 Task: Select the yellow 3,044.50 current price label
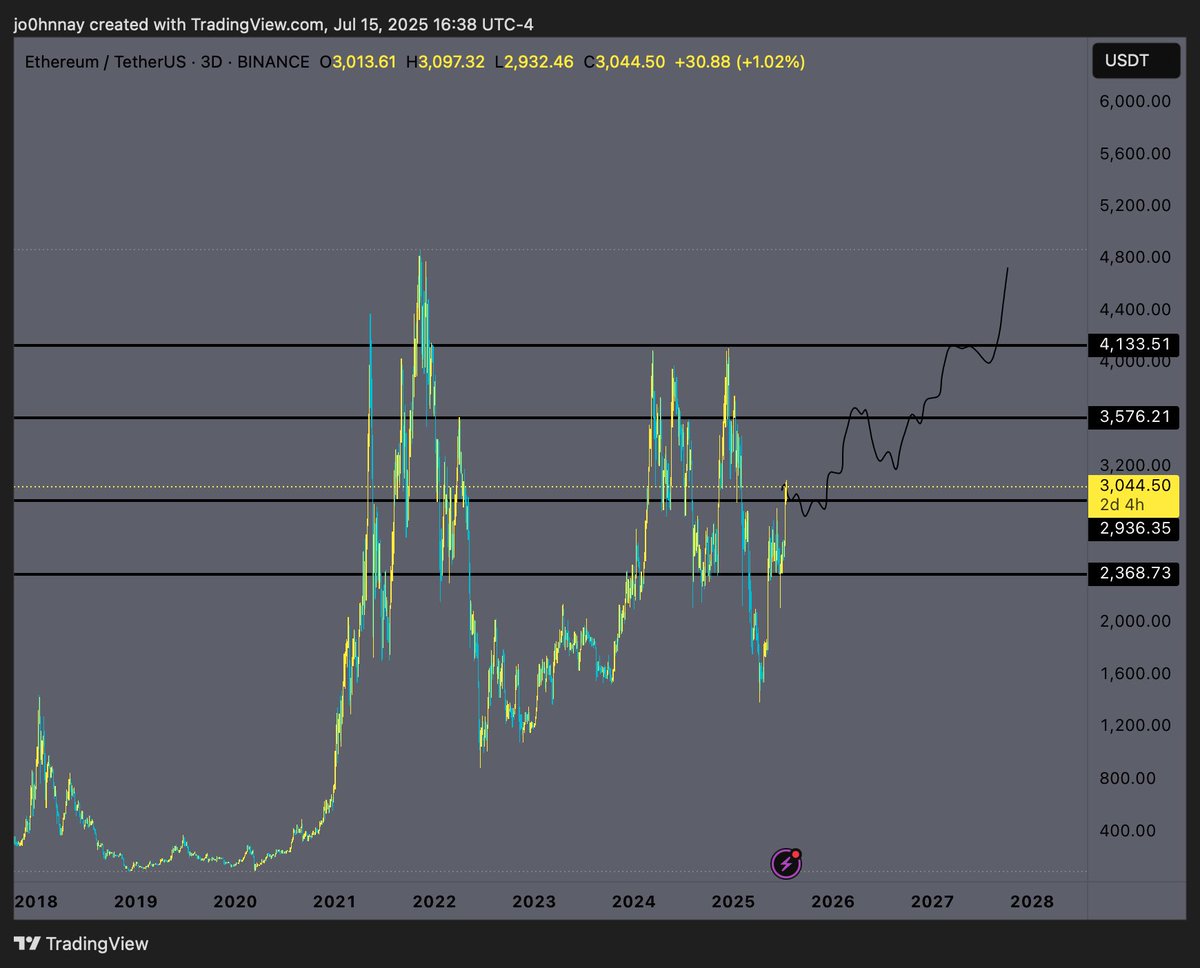(x=1134, y=487)
